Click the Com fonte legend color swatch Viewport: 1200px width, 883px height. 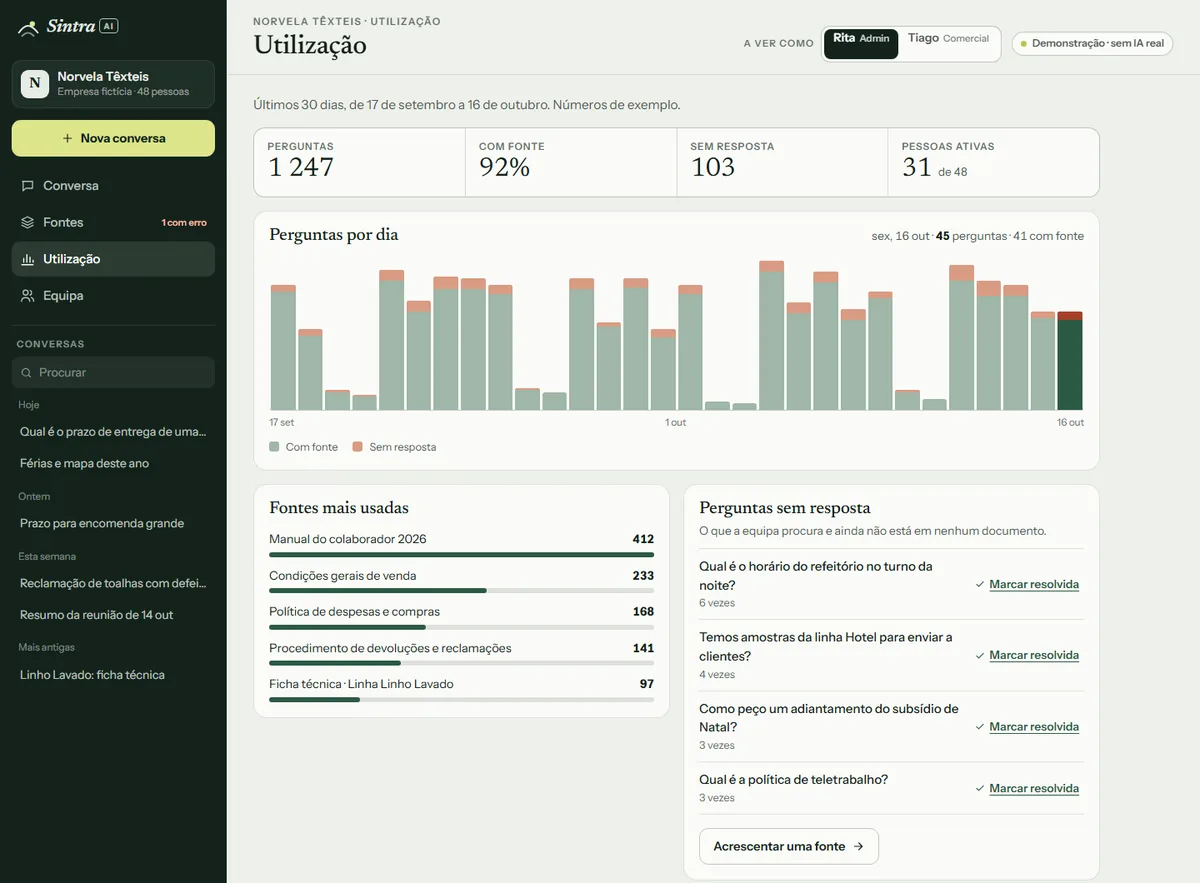pyautogui.click(x=274, y=447)
